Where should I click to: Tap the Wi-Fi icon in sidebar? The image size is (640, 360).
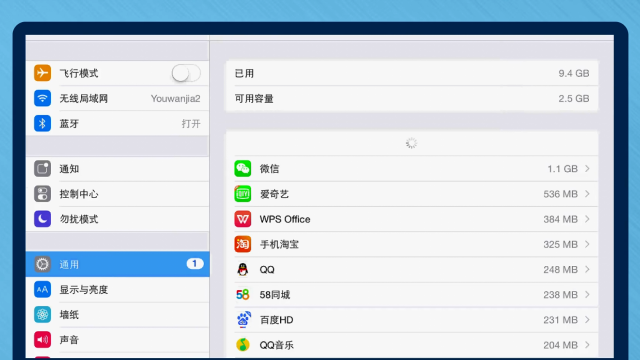[x=42, y=98]
